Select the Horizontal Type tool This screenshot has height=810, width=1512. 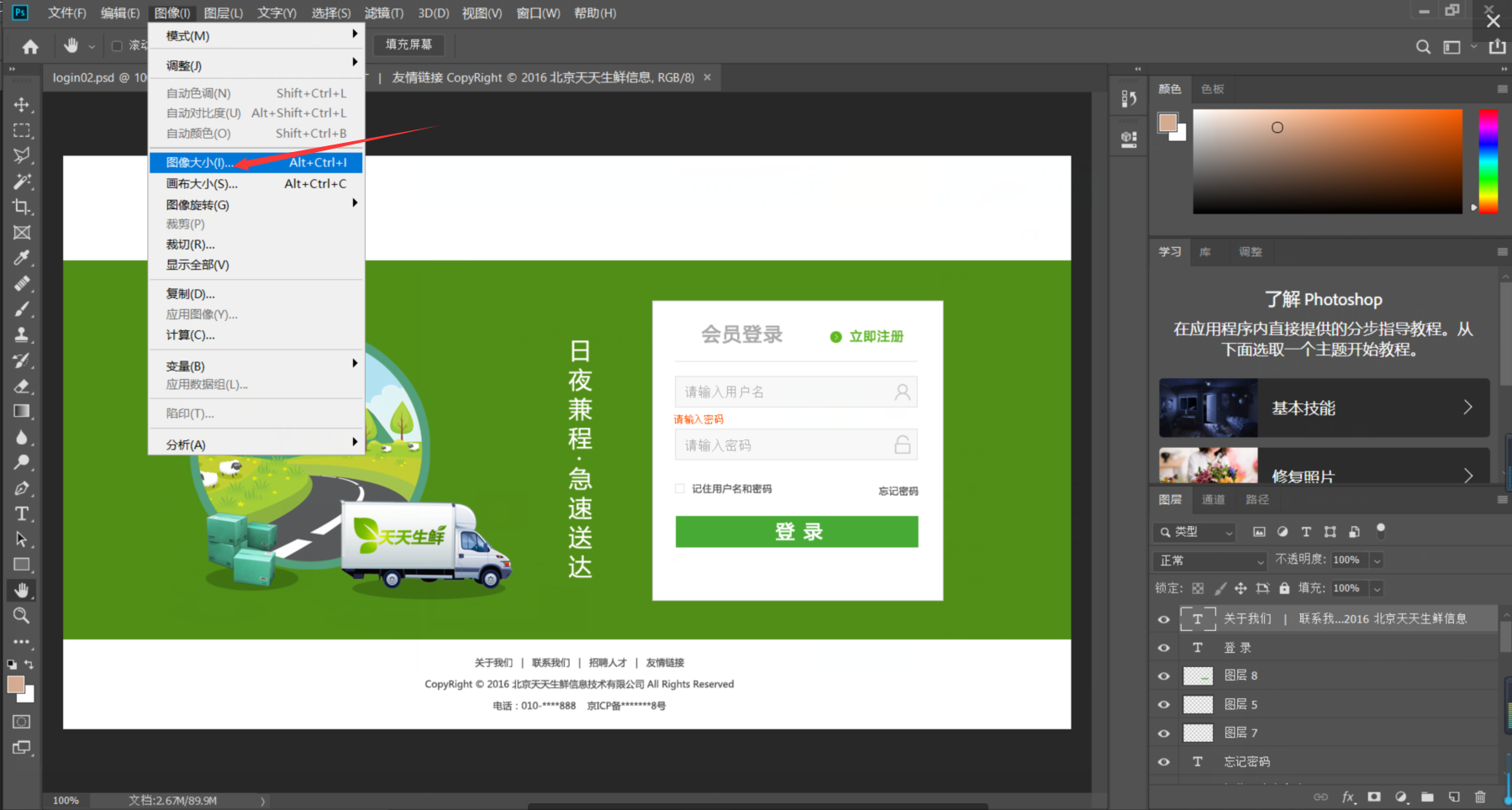coord(22,513)
